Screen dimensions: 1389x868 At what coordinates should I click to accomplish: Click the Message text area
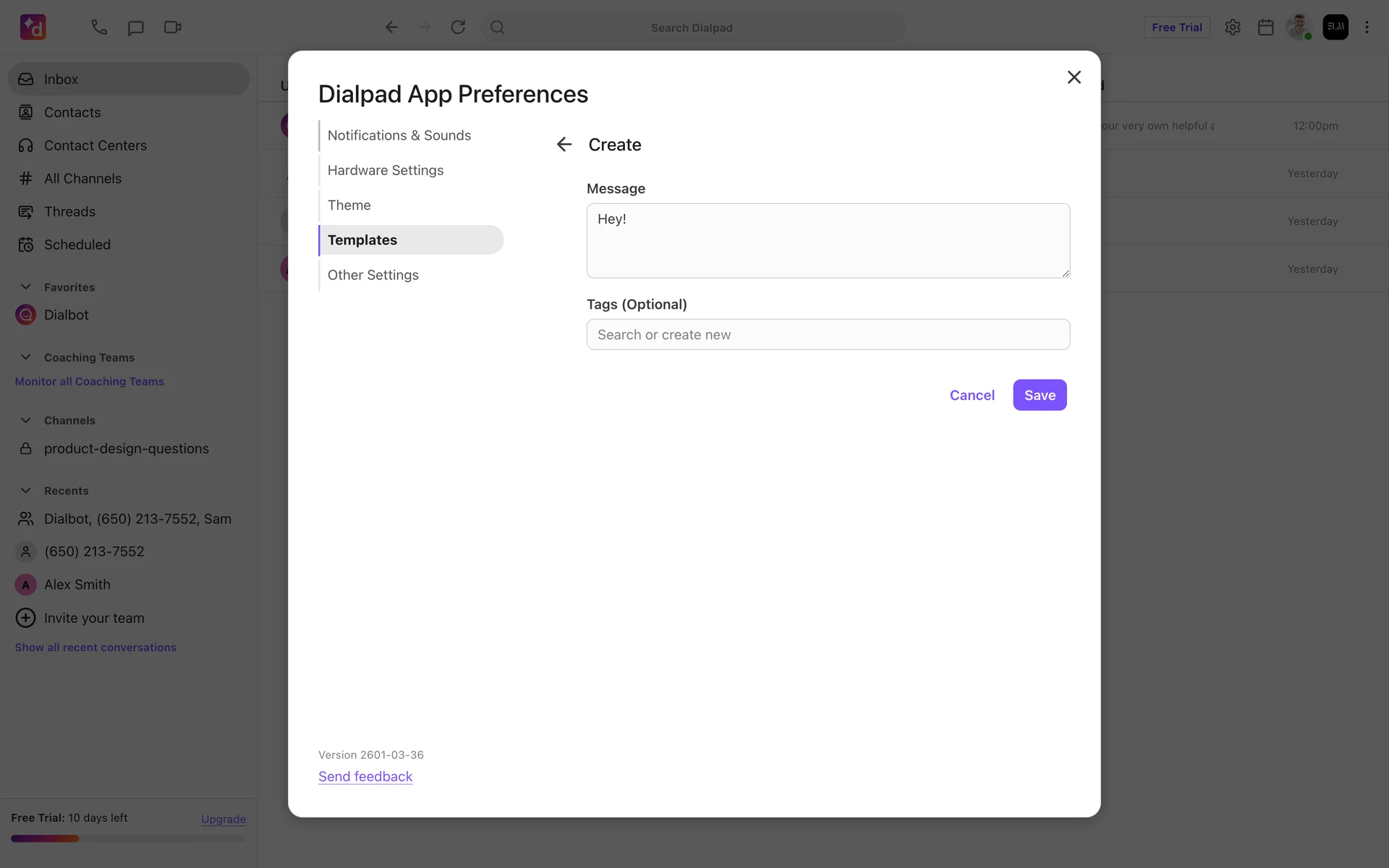[x=828, y=241]
